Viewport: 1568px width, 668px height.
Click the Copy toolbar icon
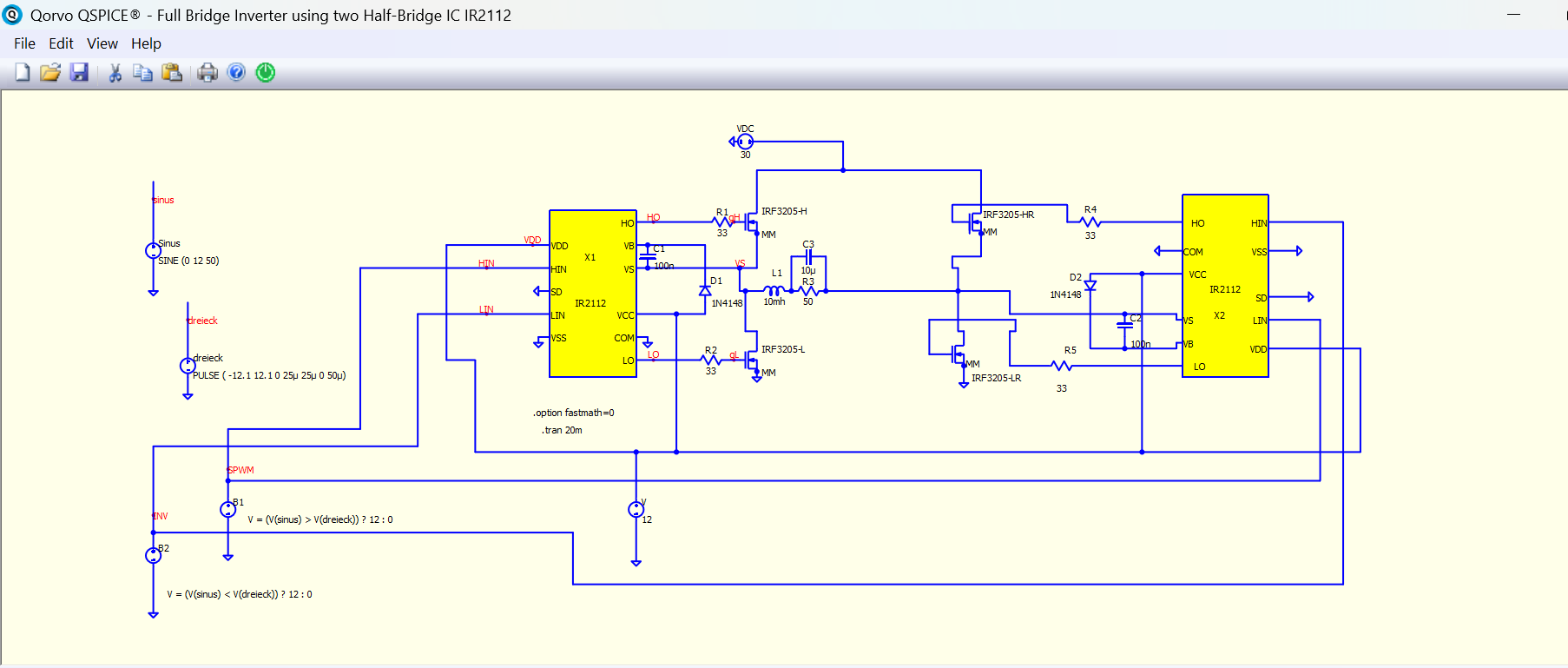click(x=142, y=73)
